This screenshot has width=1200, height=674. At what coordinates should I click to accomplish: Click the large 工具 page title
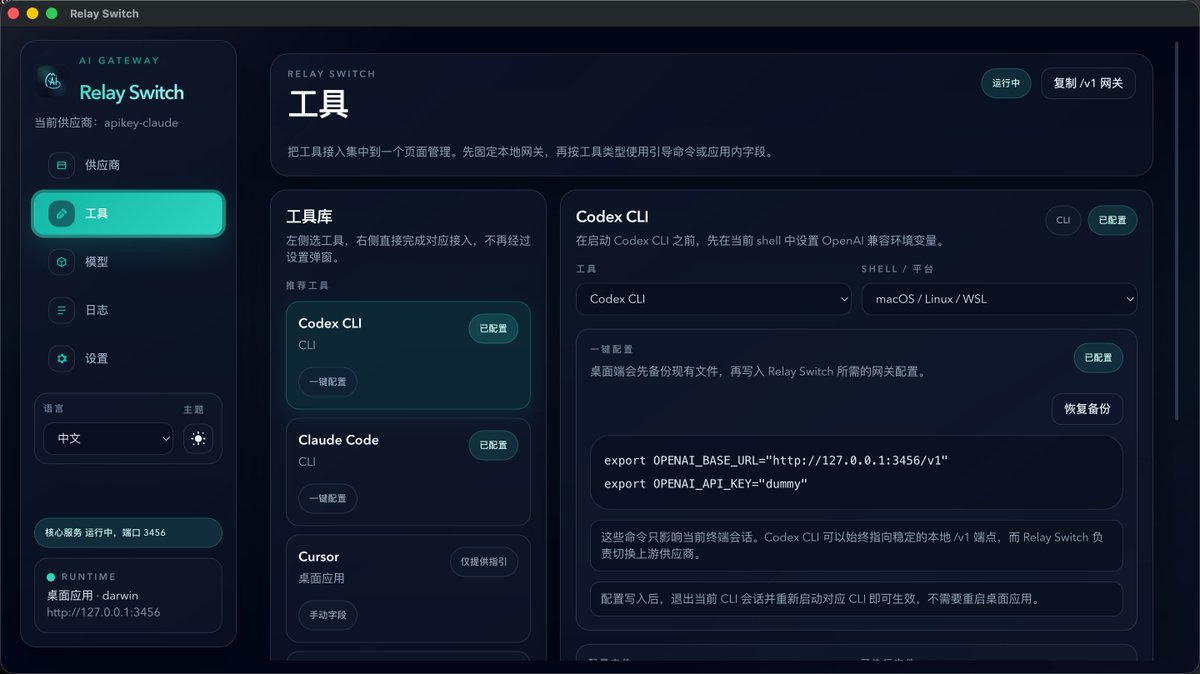point(318,105)
